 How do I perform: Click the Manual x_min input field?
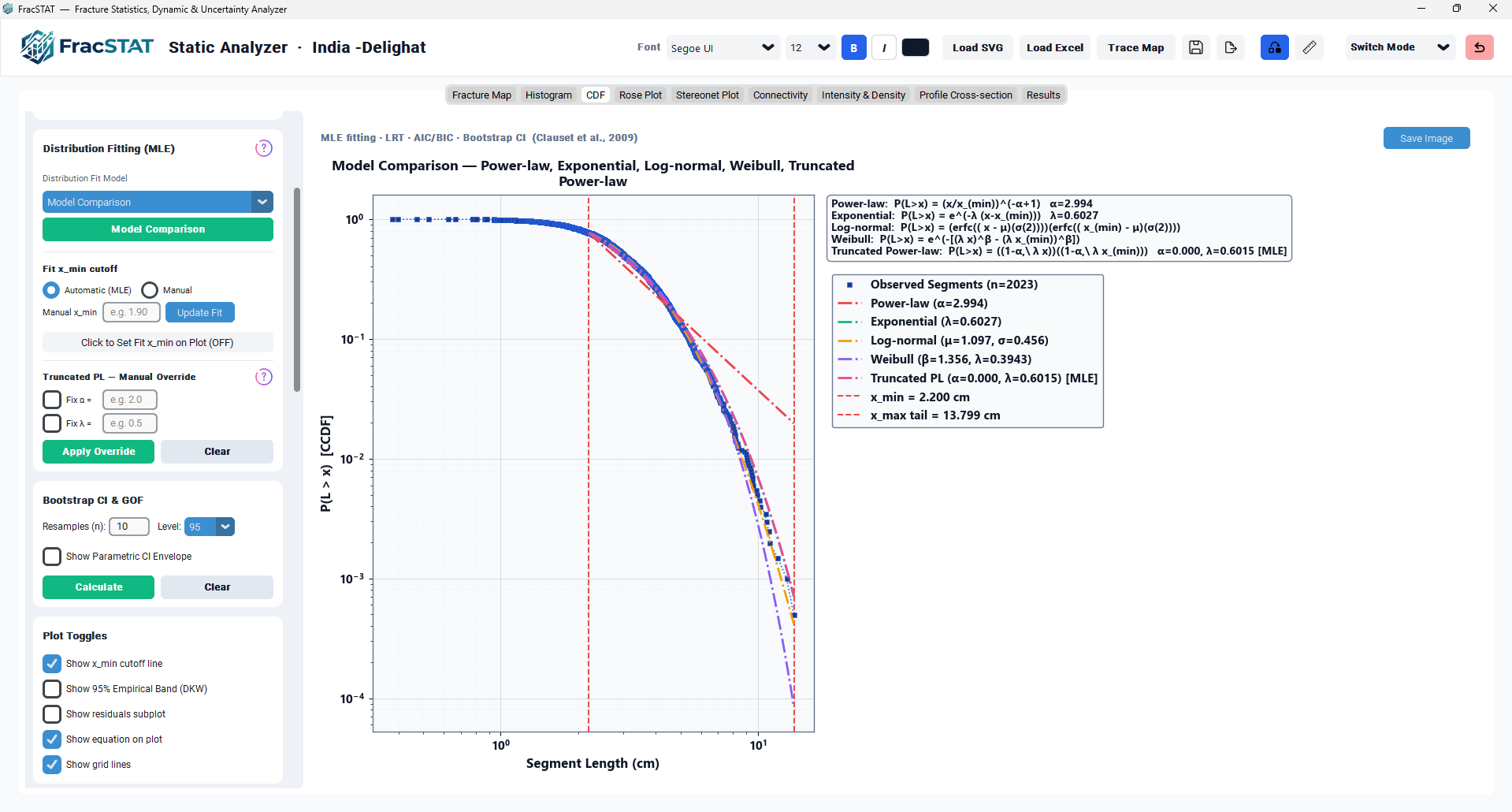132,312
